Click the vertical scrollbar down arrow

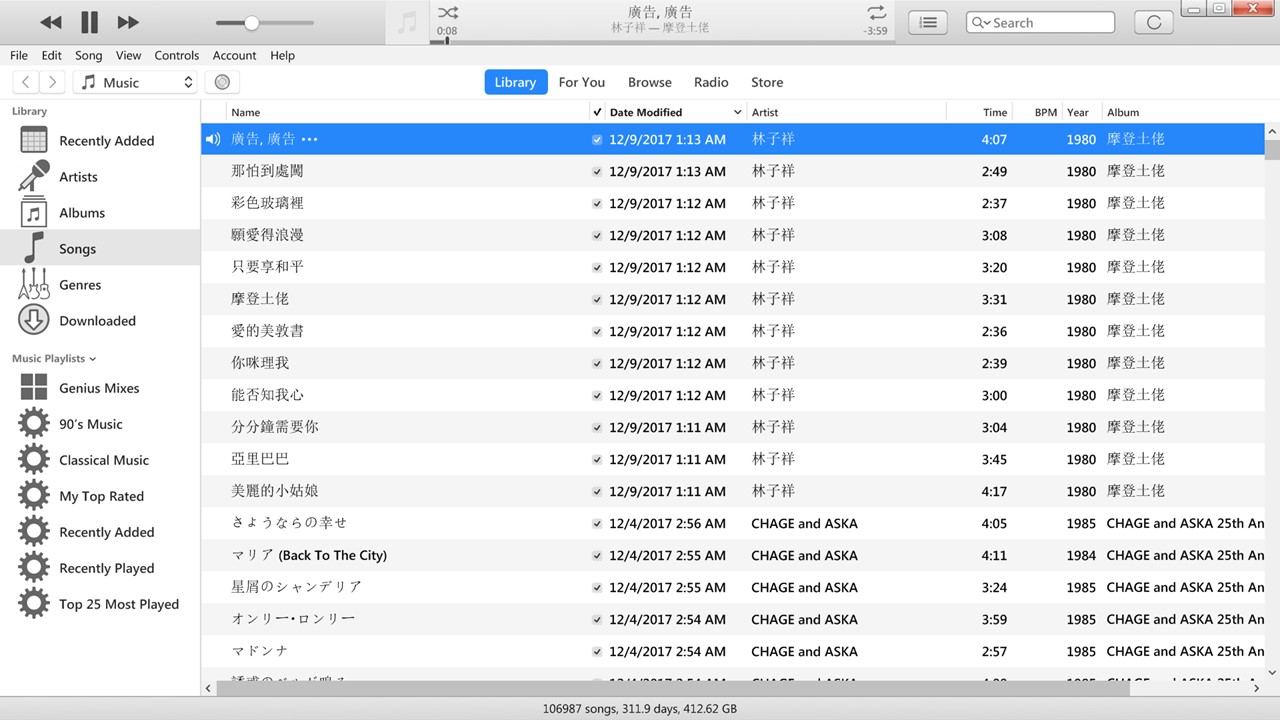point(1272,673)
